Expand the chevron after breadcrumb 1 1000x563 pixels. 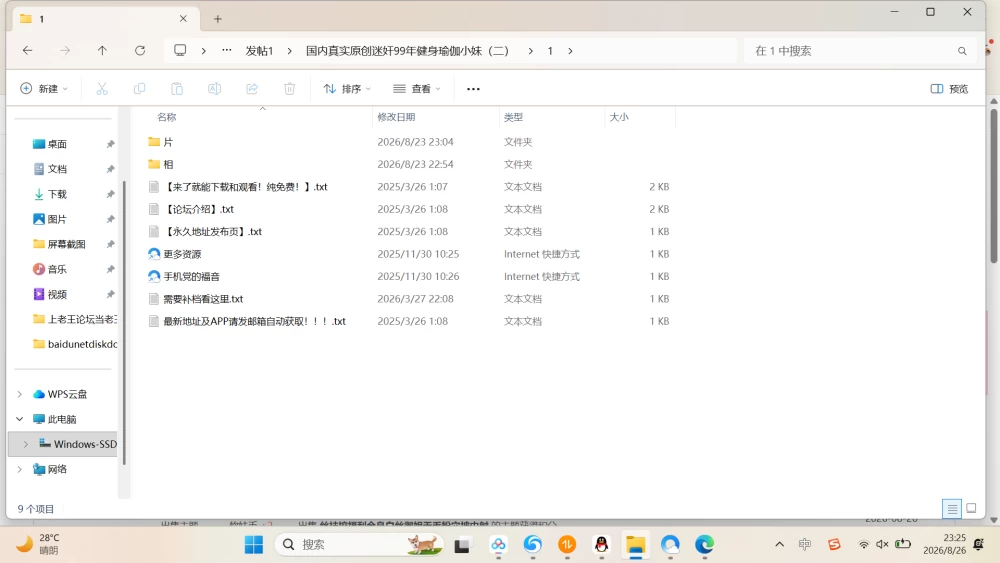coord(570,51)
